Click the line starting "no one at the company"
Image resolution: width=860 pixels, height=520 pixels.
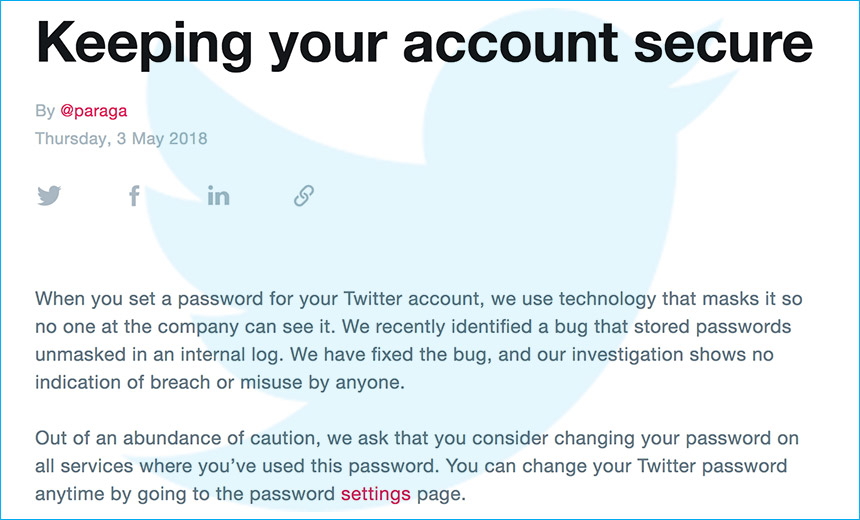point(413,327)
